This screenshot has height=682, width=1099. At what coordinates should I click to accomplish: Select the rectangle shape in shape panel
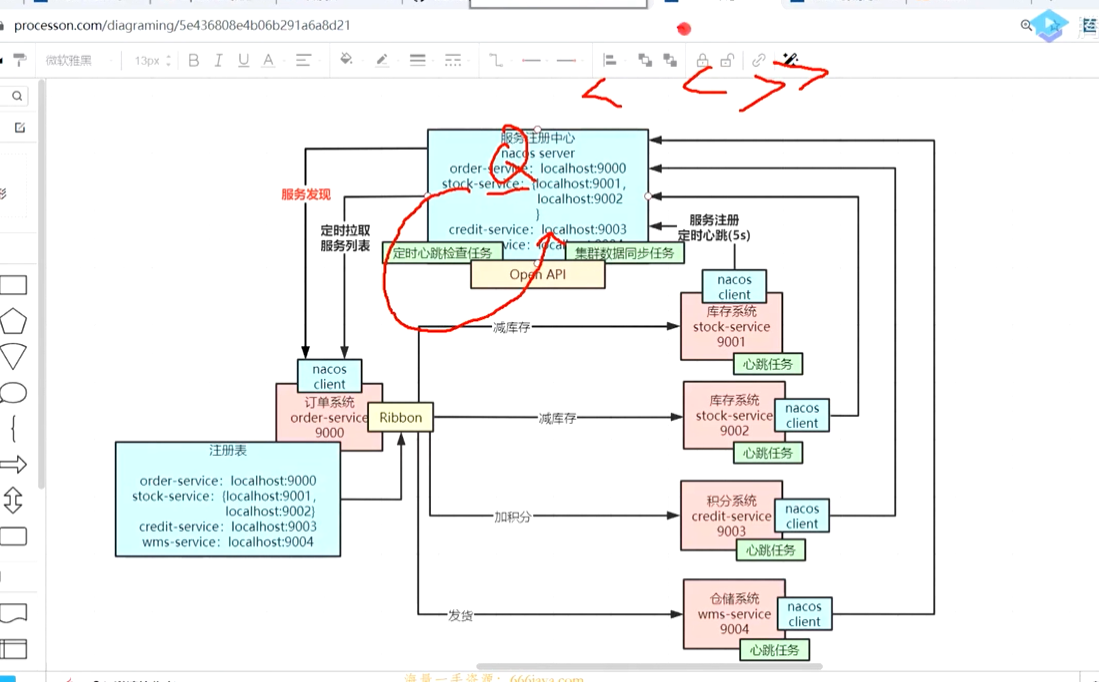(x=13, y=285)
